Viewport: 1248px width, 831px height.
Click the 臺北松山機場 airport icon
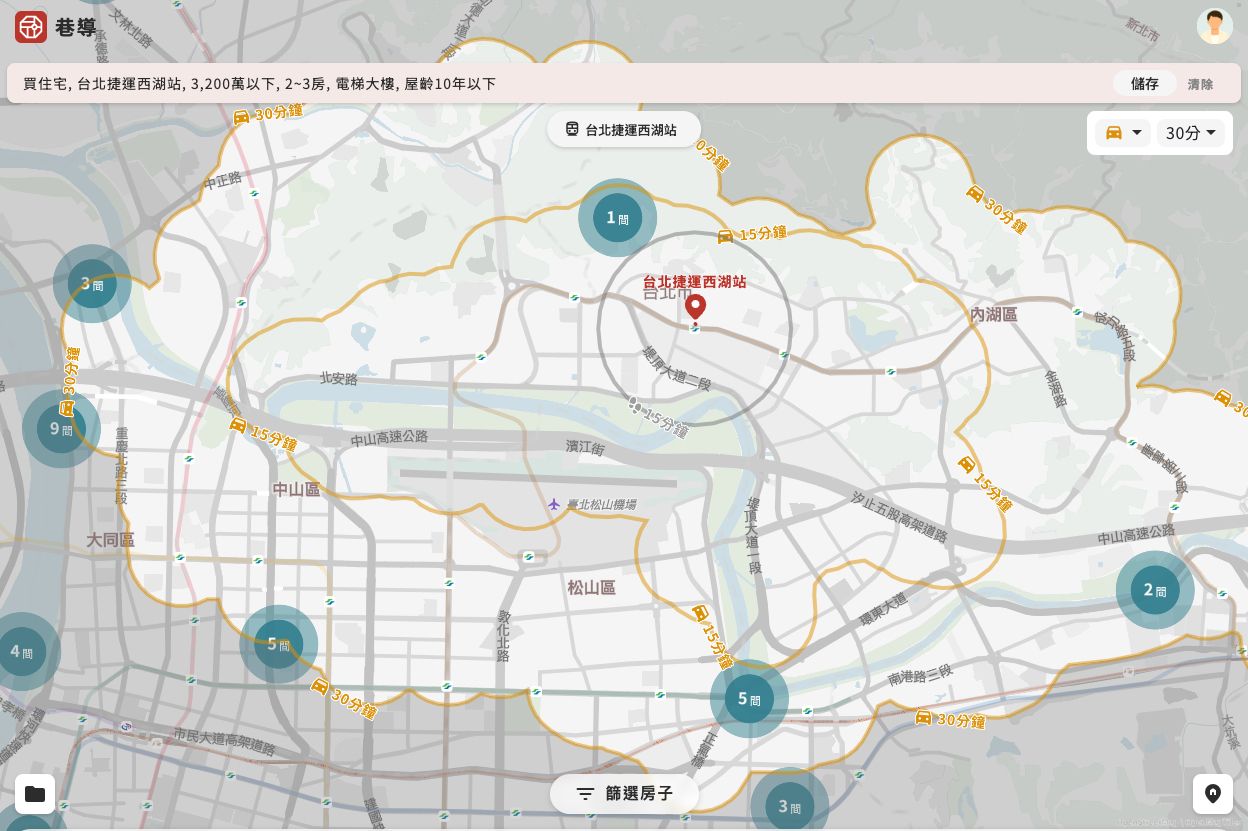553,504
